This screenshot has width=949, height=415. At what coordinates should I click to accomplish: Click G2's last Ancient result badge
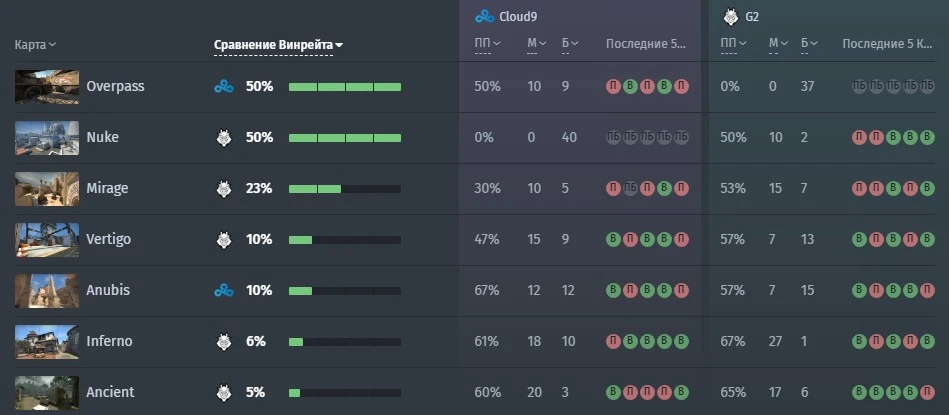coord(927,392)
